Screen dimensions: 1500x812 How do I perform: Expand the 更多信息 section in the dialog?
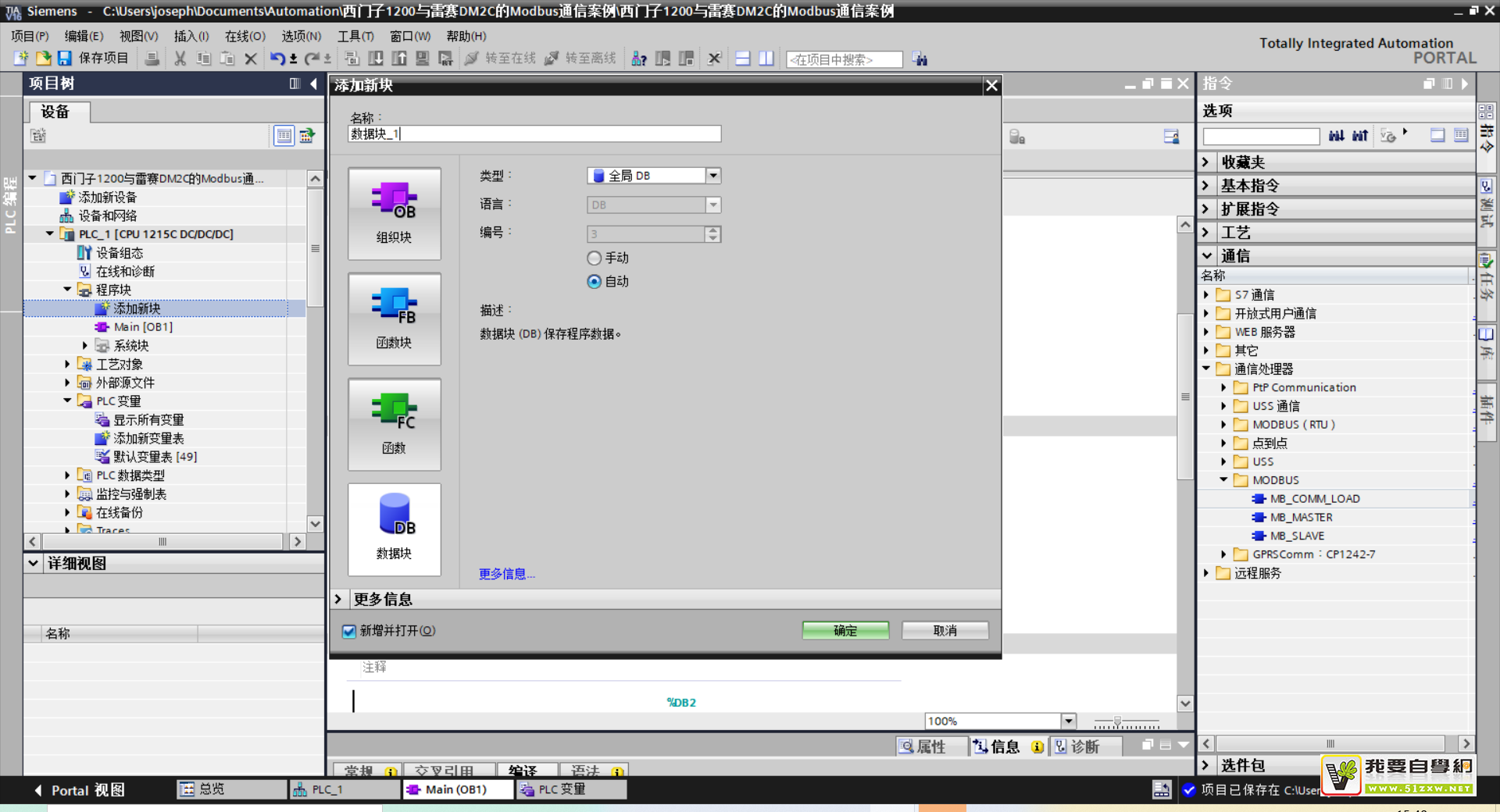click(338, 599)
